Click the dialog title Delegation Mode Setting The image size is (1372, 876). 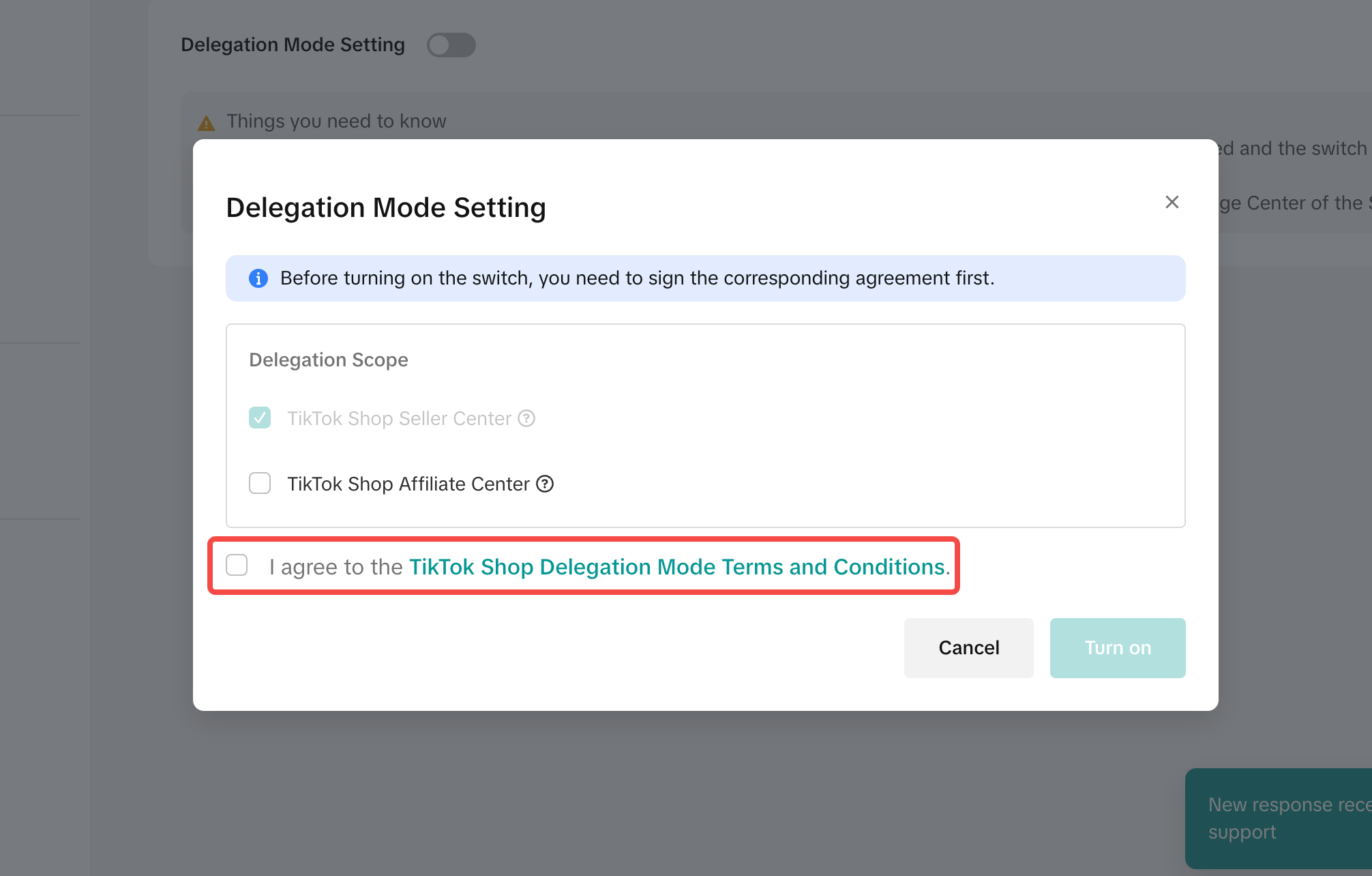point(386,207)
